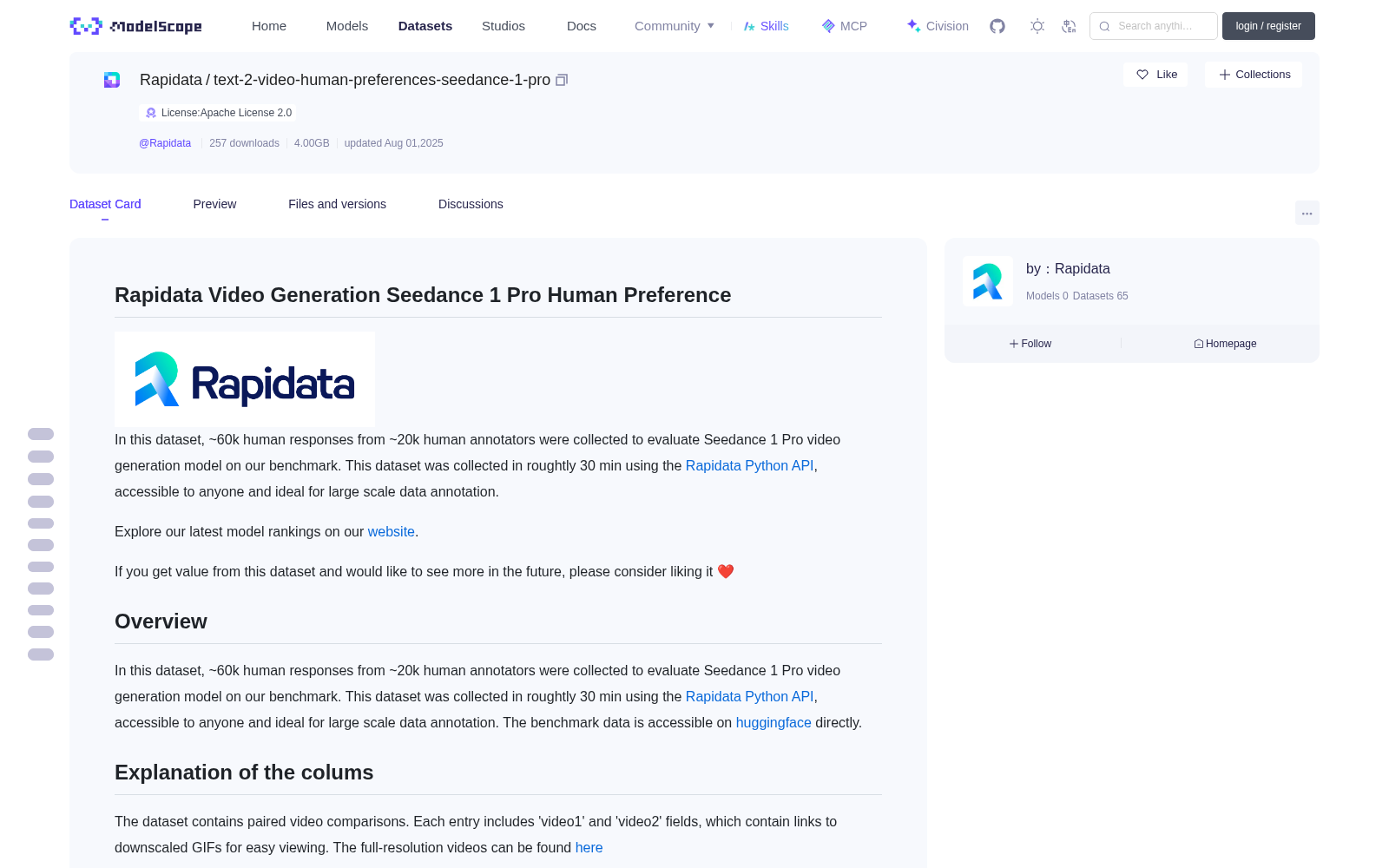Go to Home in the top navigation
The image size is (1389, 868).
269,26
